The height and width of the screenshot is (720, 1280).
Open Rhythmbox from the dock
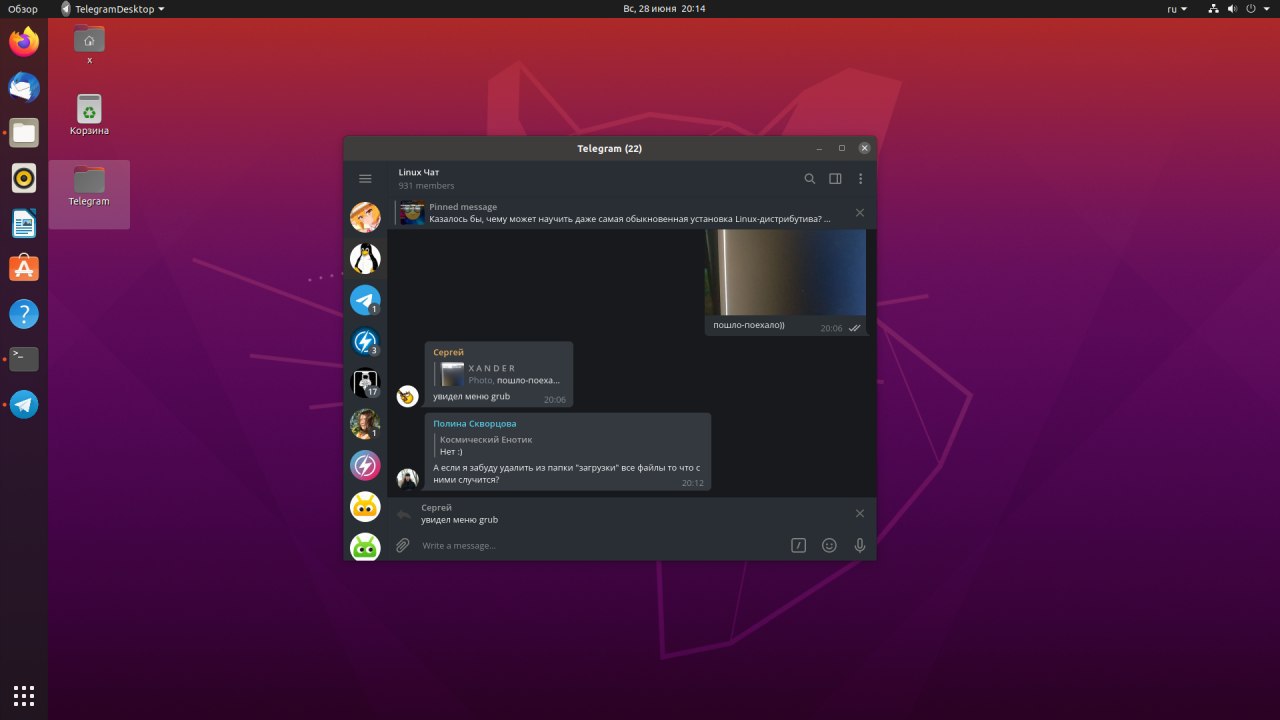(x=24, y=178)
